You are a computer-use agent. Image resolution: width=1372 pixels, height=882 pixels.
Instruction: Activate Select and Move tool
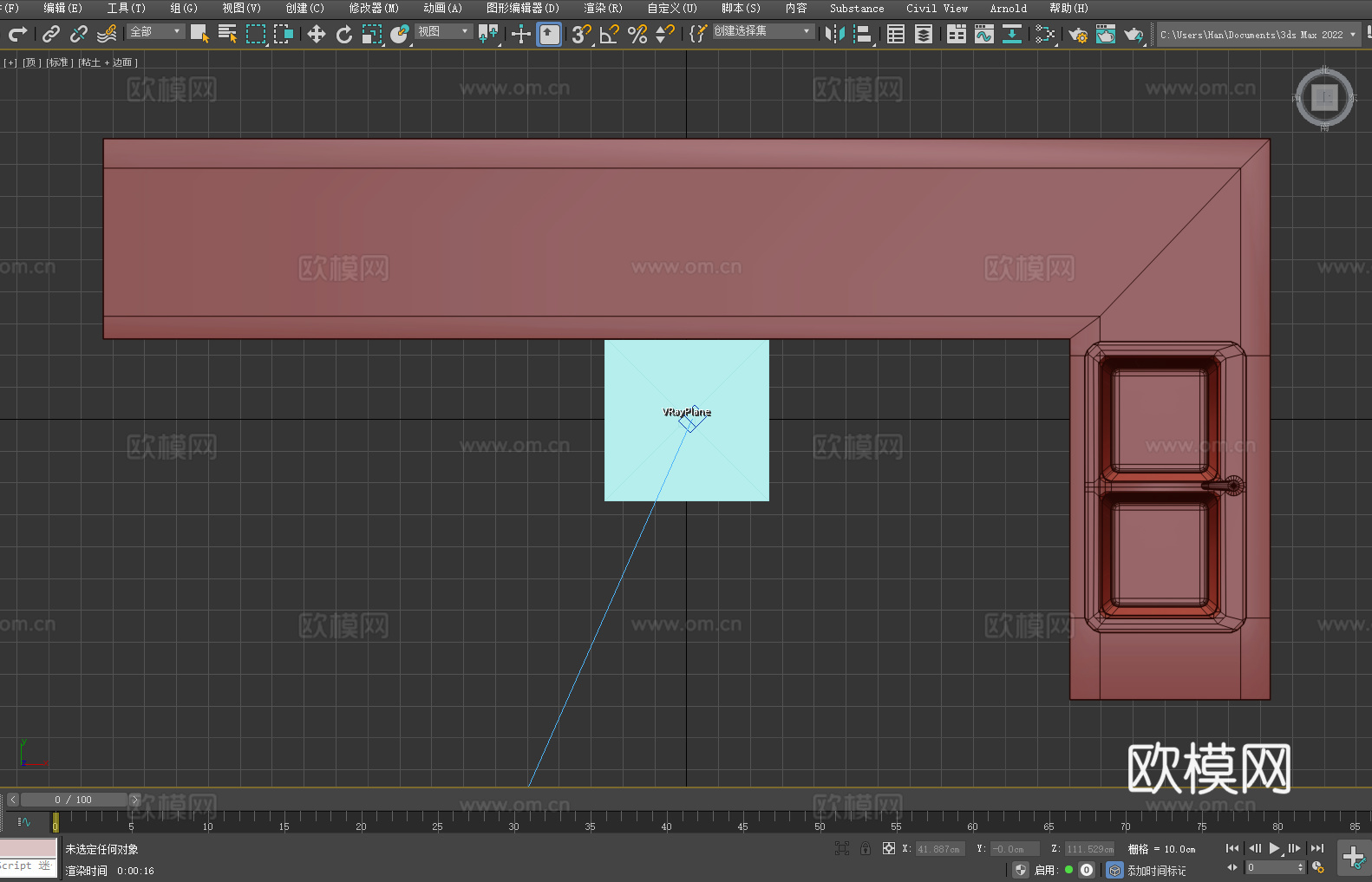point(317,34)
